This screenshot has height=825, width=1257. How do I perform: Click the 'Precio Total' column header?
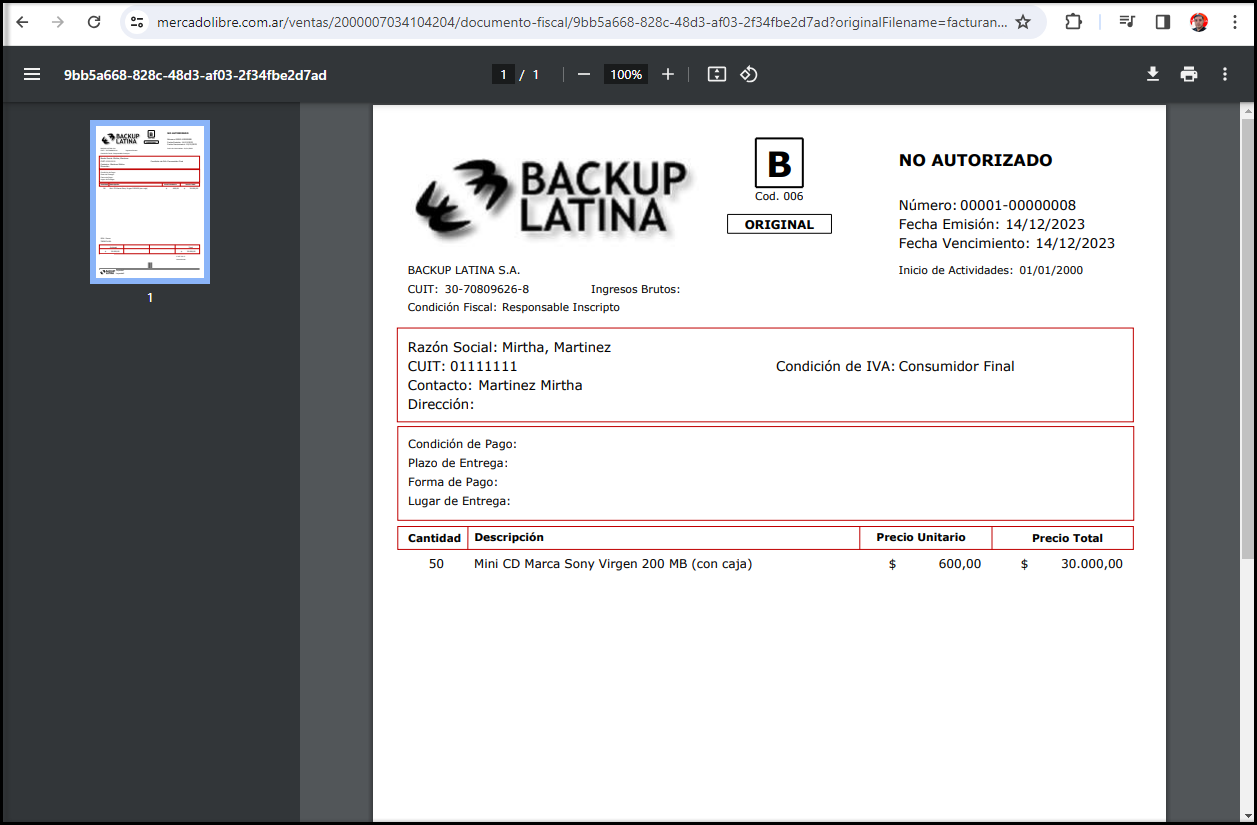pyautogui.click(x=1067, y=538)
